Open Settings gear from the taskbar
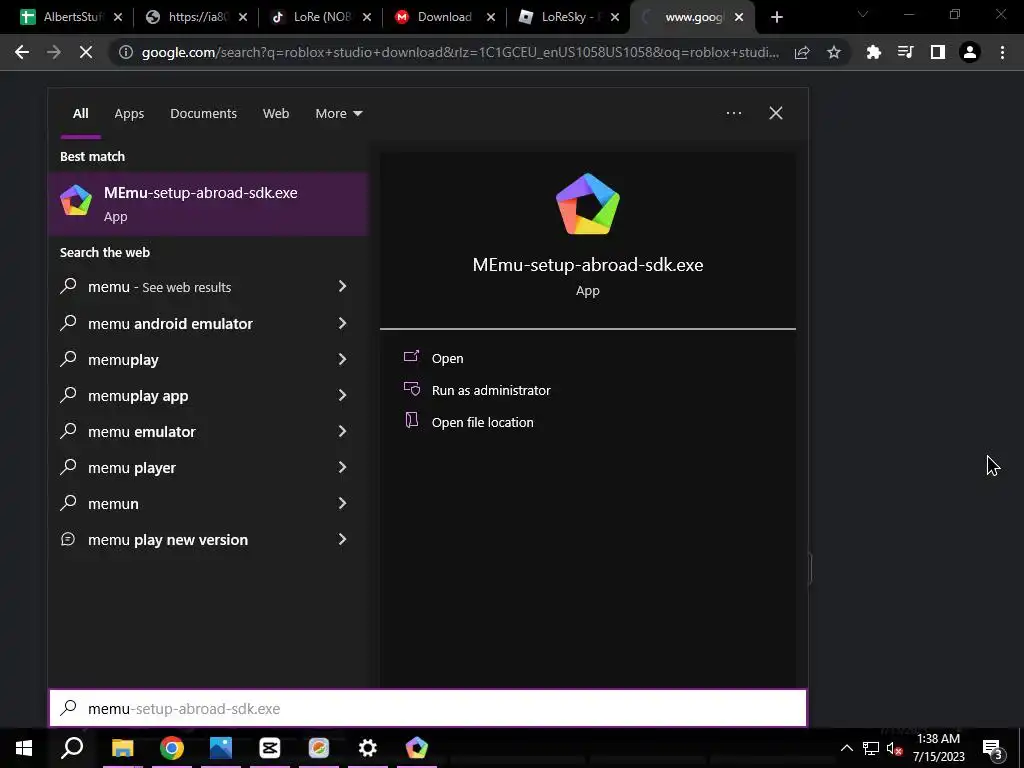Image resolution: width=1024 pixels, height=768 pixels. (x=368, y=748)
